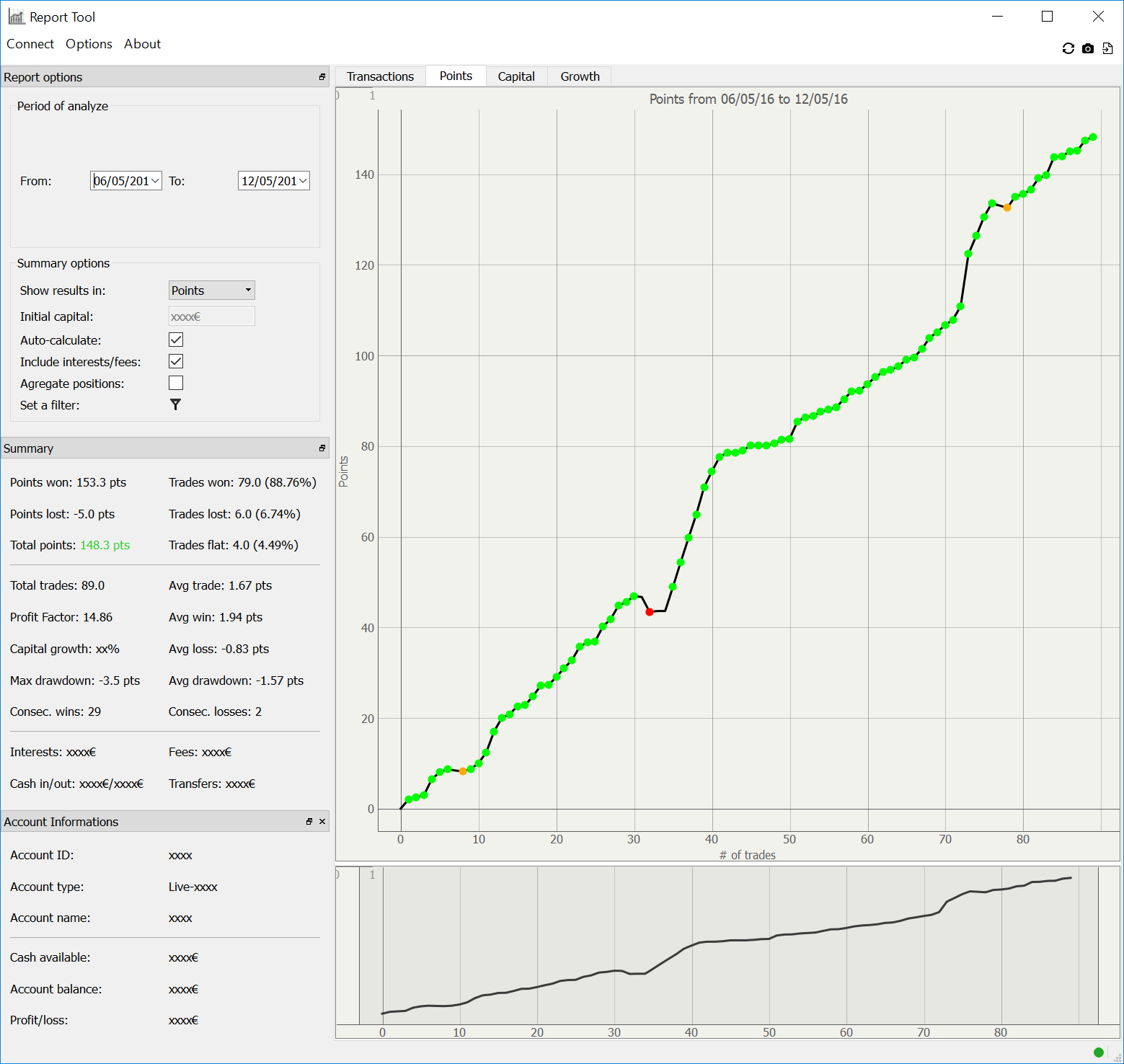Click the orange flat trade near trade 8
The height and width of the screenshot is (1064, 1124).
point(463,771)
